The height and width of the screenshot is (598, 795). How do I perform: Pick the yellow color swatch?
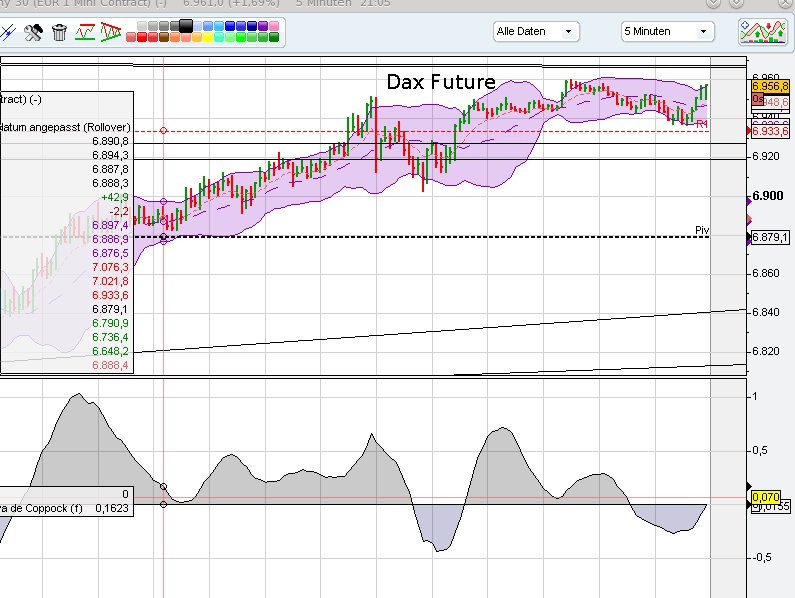(x=208, y=37)
